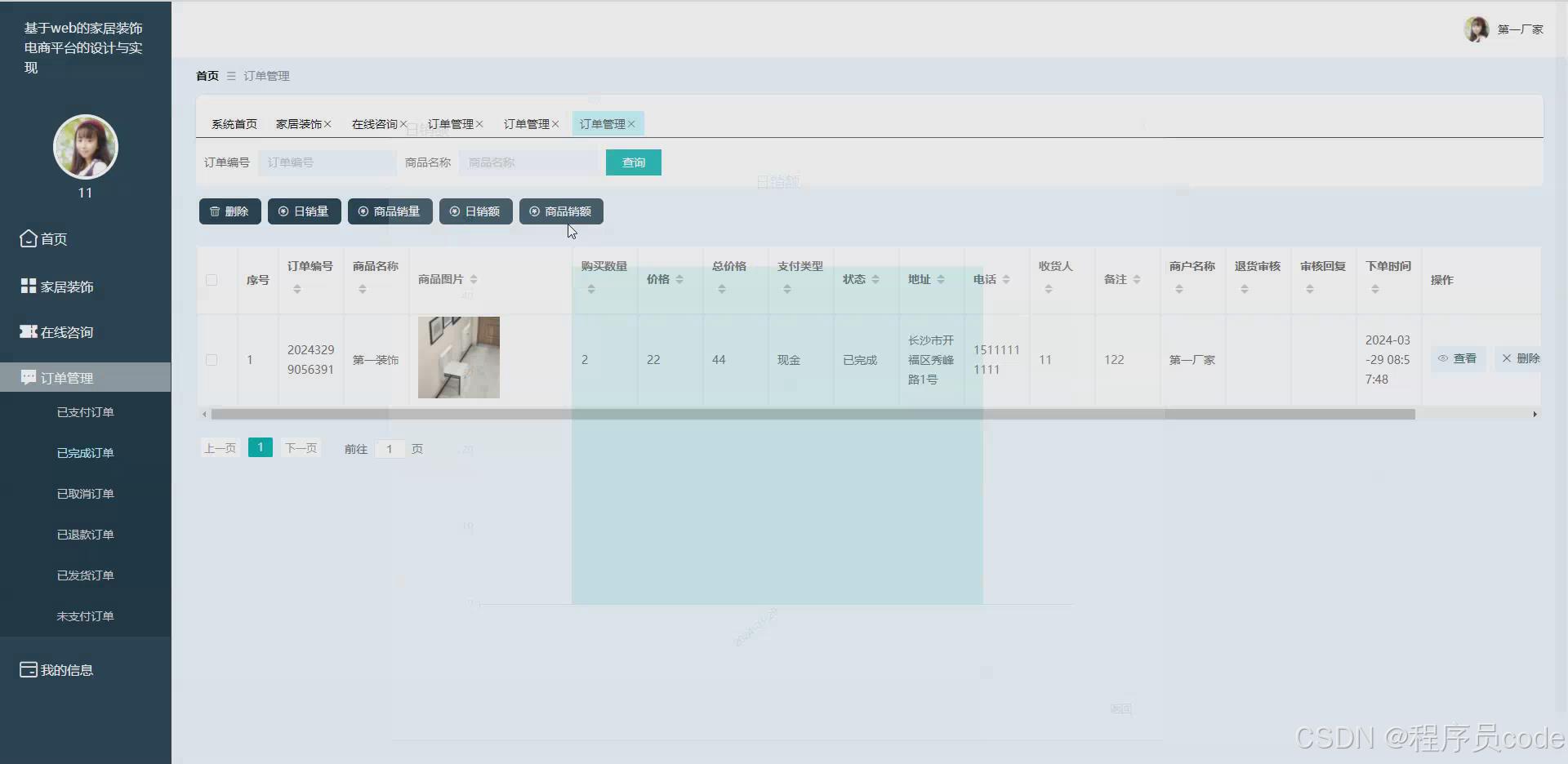Close the 在线咨询 tab

click(403, 124)
